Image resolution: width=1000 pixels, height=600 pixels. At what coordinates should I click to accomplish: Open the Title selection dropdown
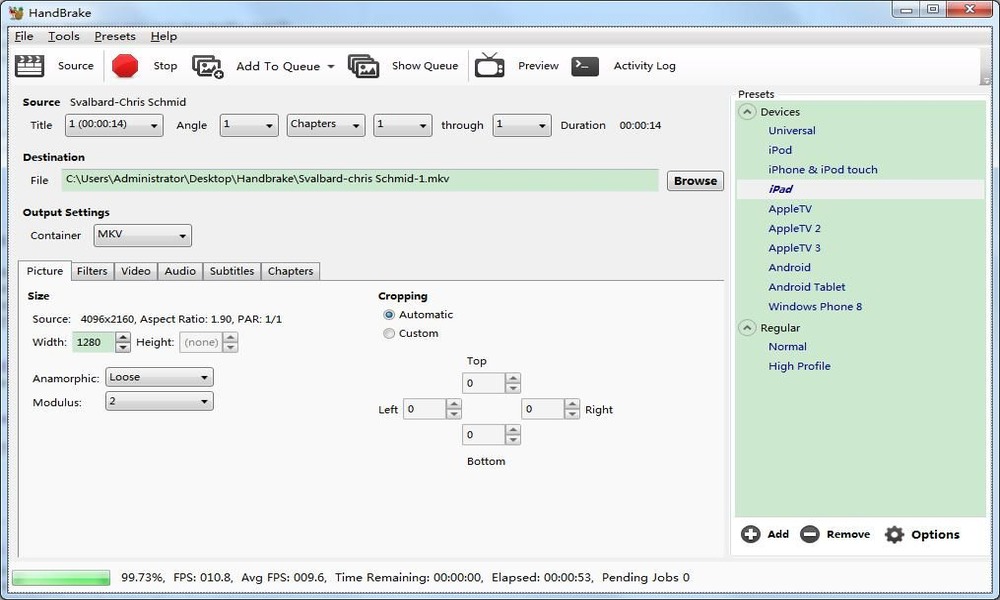pyautogui.click(x=113, y=125)
